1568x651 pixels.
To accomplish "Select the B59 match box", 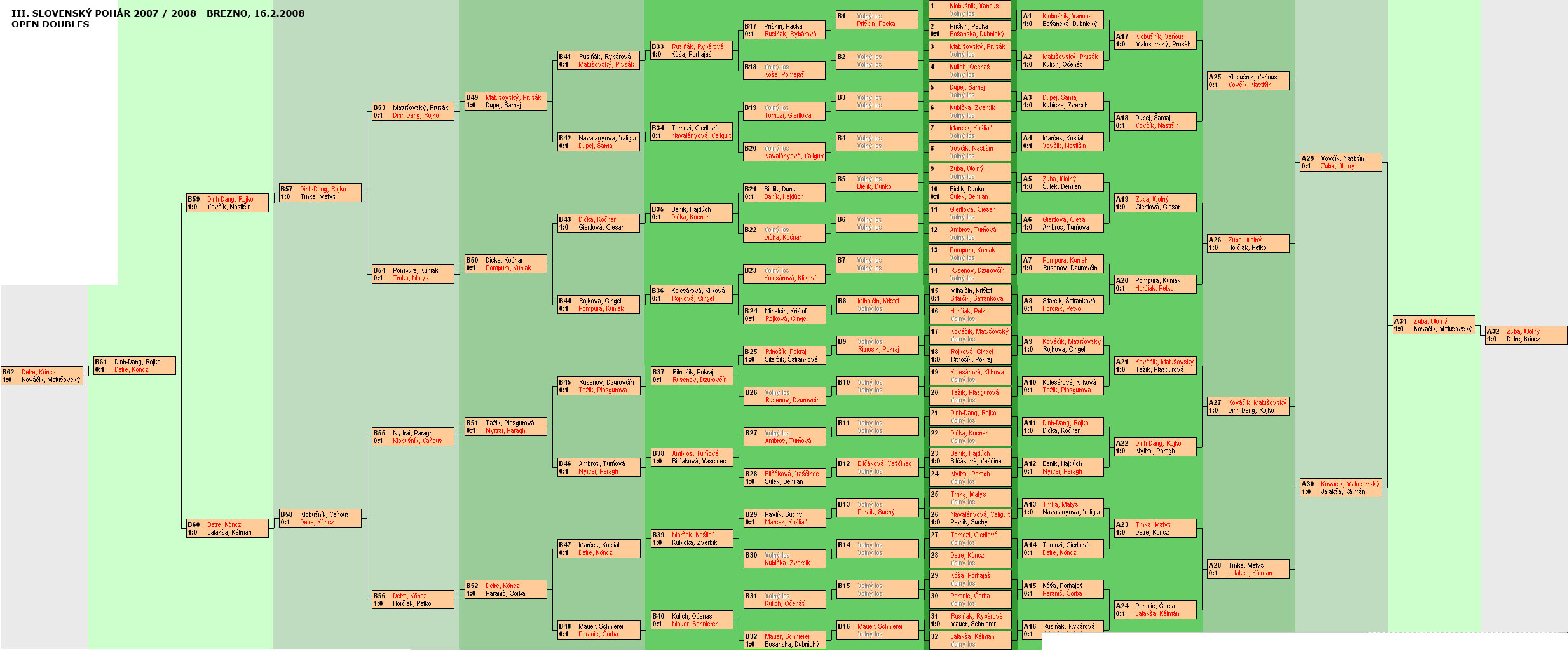I will [x=228, y=203].
